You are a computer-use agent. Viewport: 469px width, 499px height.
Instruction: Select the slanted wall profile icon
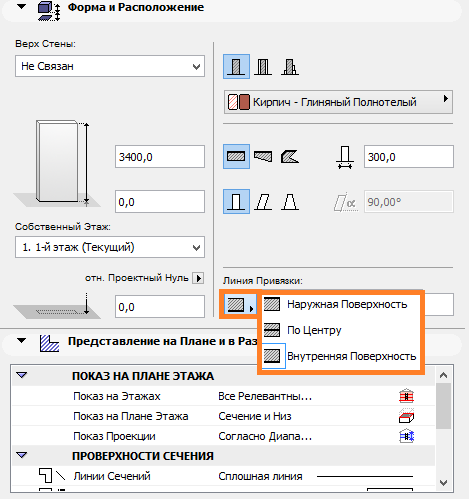tap(263, 202)
